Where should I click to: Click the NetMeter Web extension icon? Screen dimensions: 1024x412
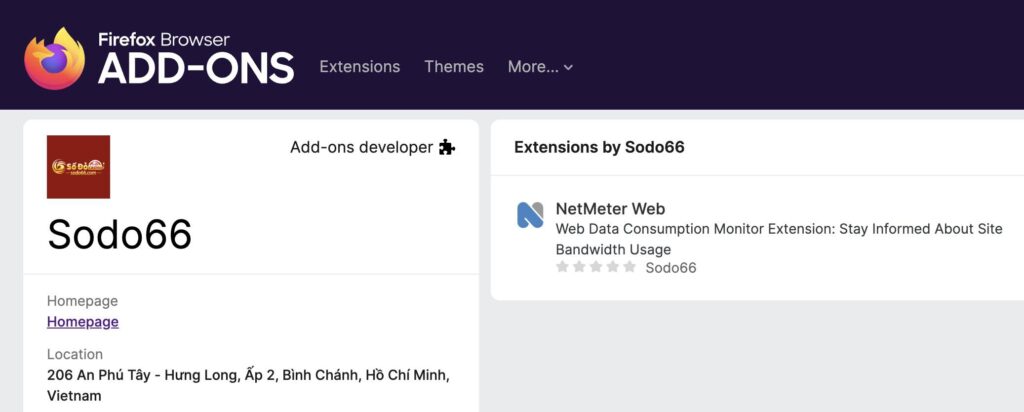coord(530,215)
